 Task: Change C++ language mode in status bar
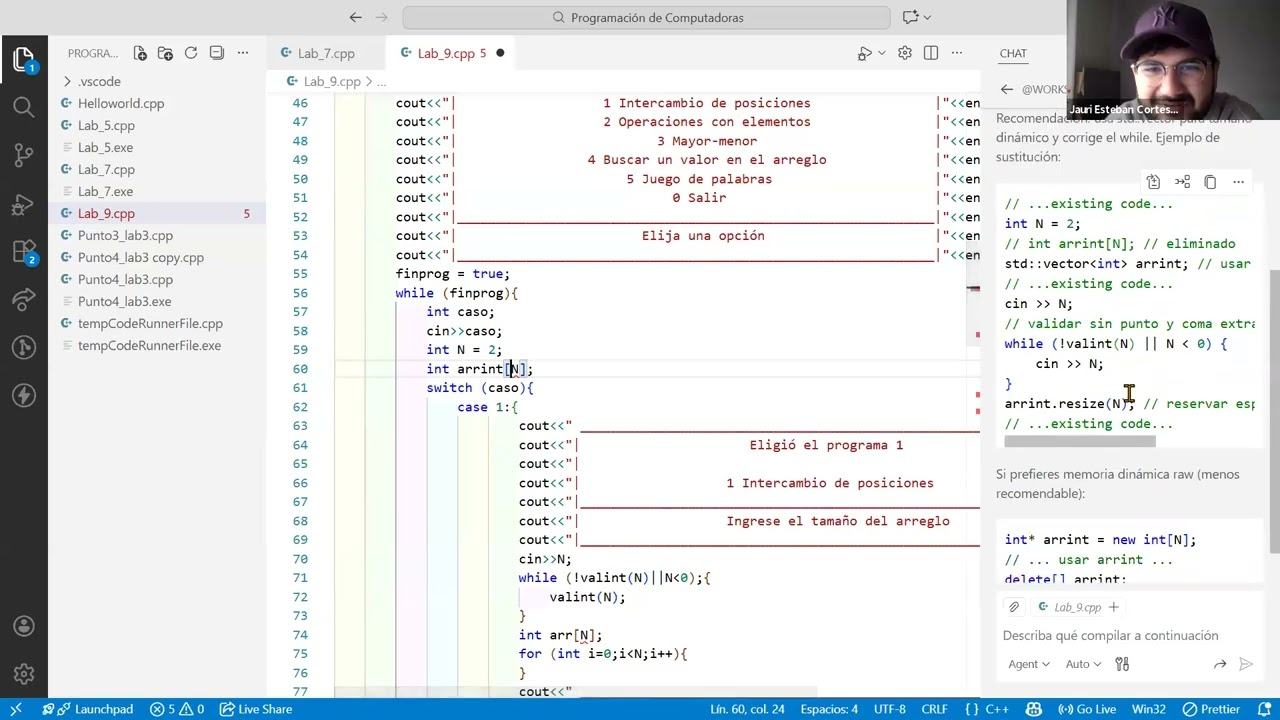(999, 709)
